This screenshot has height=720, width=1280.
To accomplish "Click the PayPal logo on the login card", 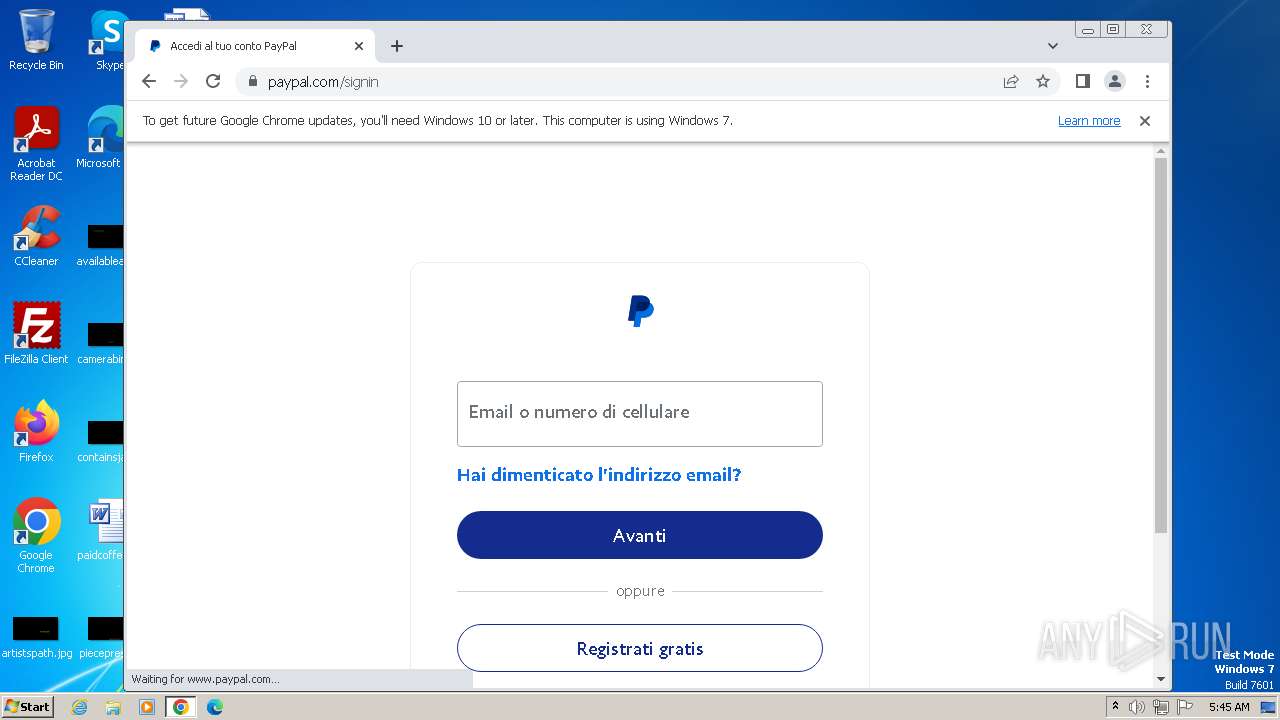I will click(x=640, y=311).
